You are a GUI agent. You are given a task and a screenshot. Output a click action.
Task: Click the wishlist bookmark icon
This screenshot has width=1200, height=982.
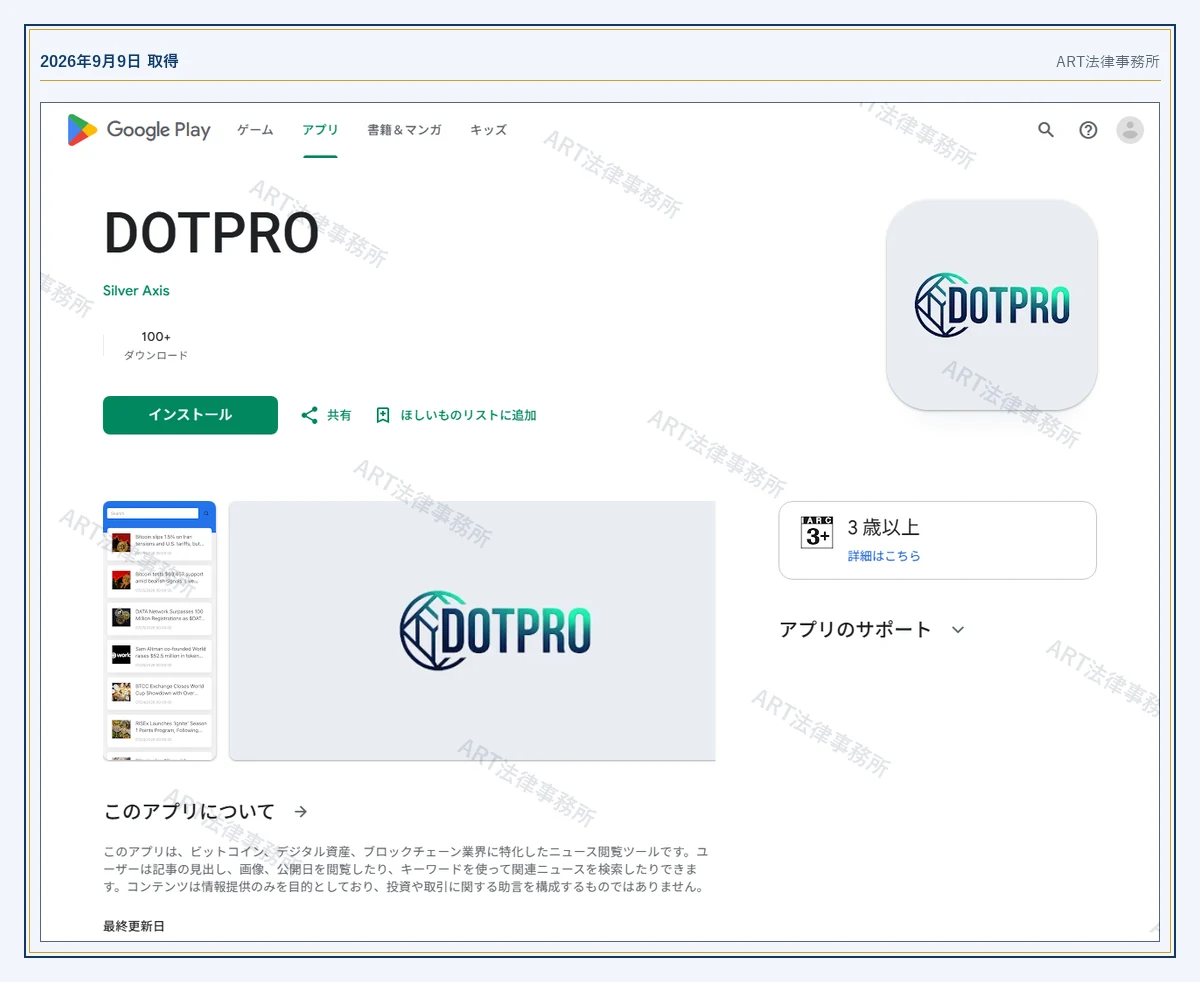(x=383, y=415)
